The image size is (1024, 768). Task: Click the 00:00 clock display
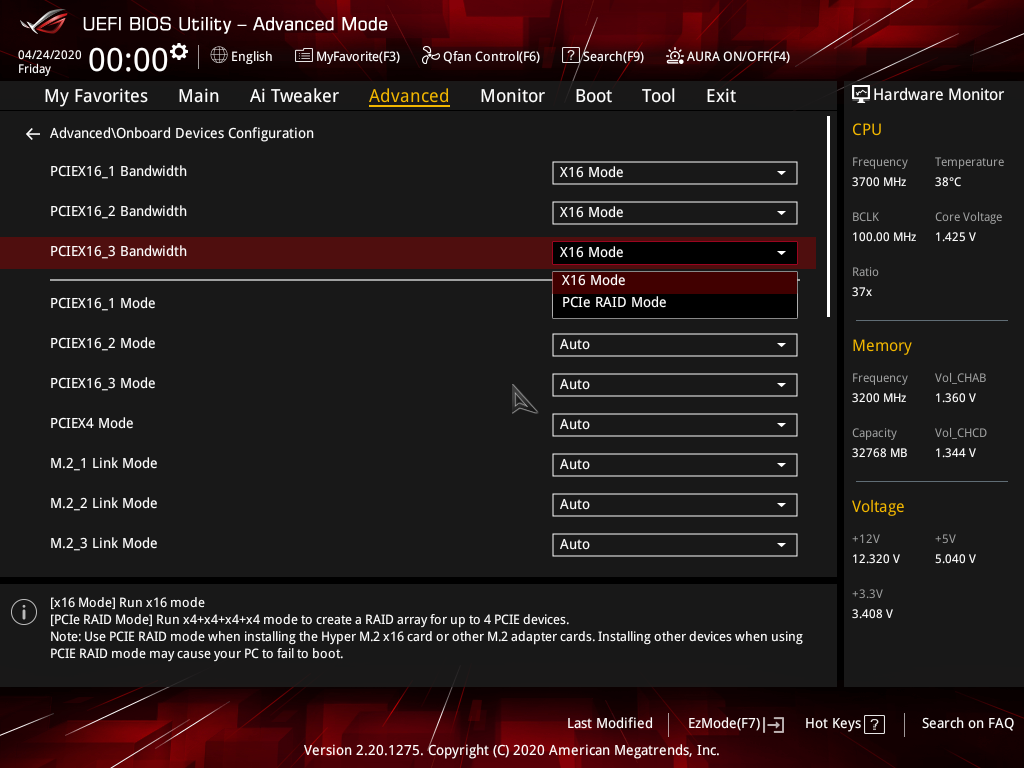(128, 60)
